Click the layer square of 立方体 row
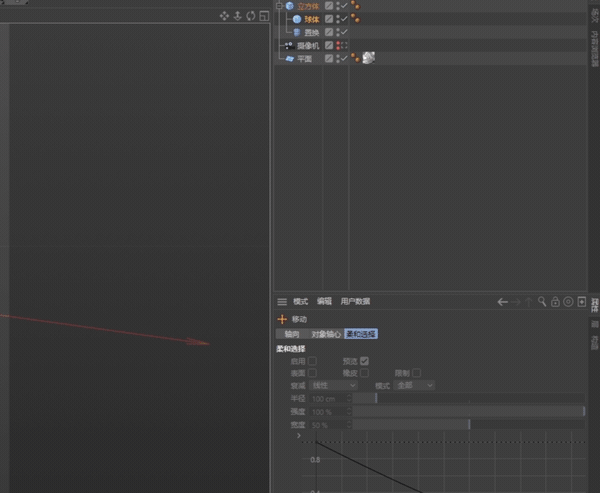 pyautogui.click(x=329, y=6)
